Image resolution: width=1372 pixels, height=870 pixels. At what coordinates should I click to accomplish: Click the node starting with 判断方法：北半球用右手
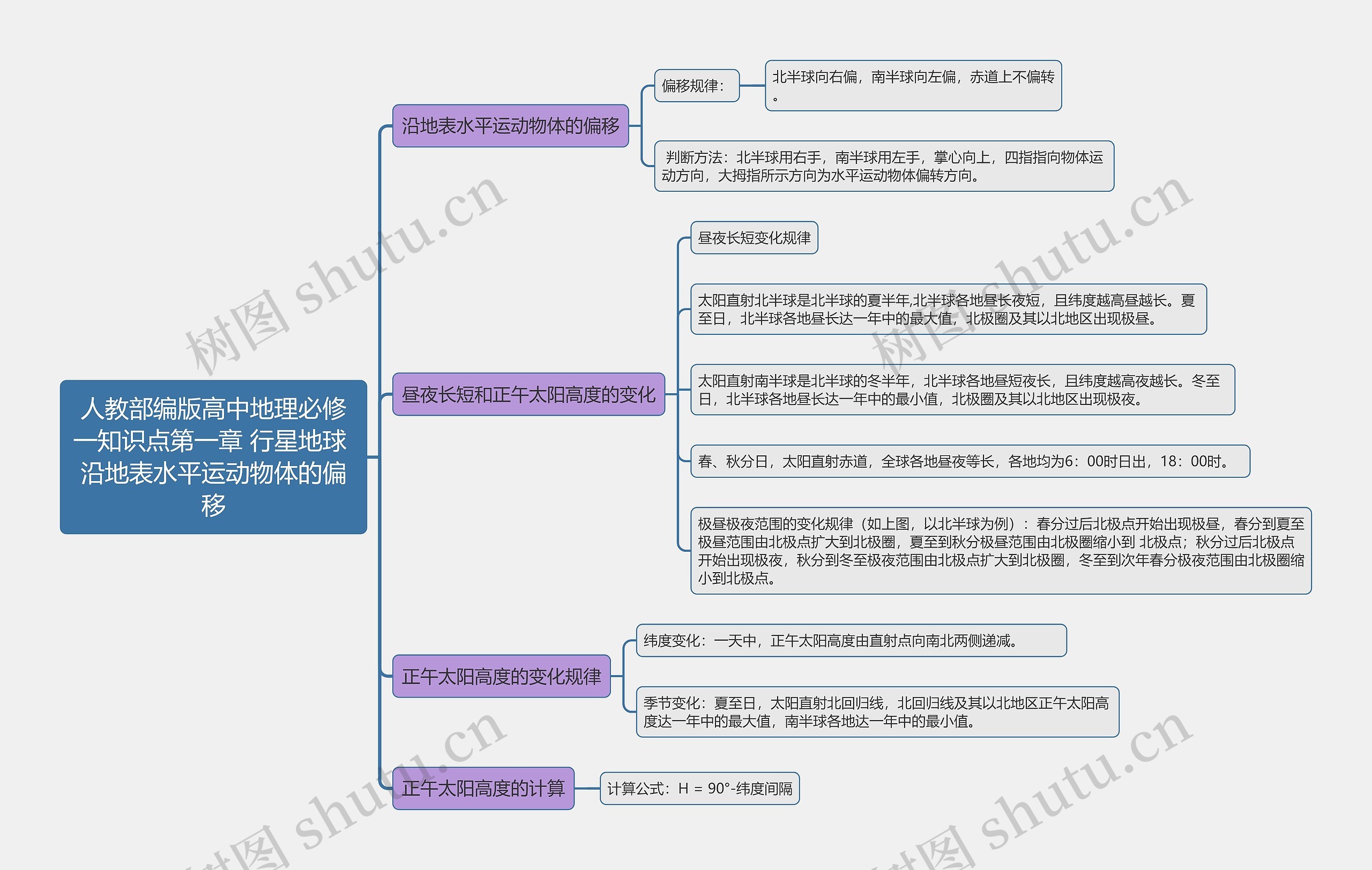click(x=884, y=166)
